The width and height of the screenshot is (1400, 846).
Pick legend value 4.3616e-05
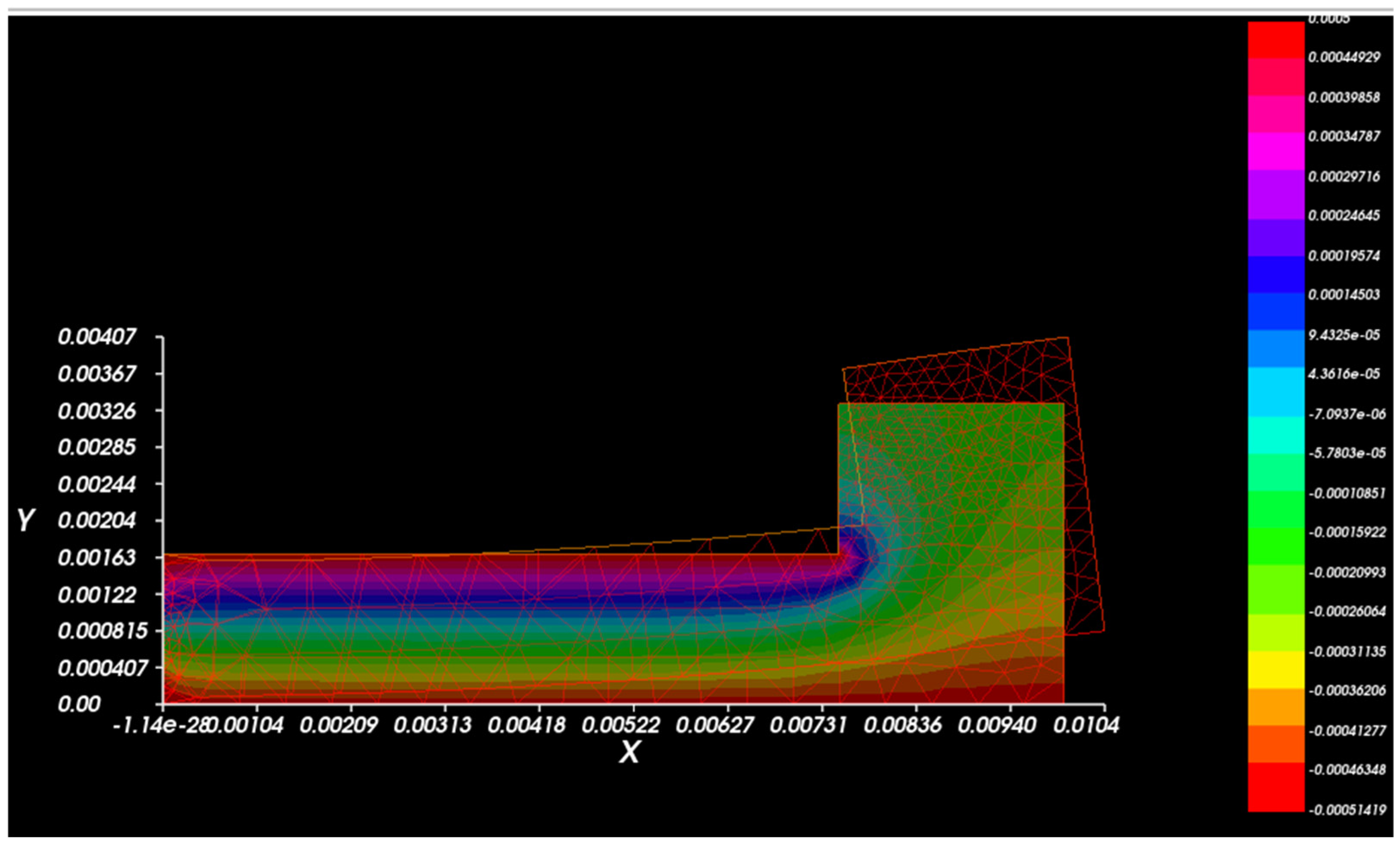[1344, 374]
